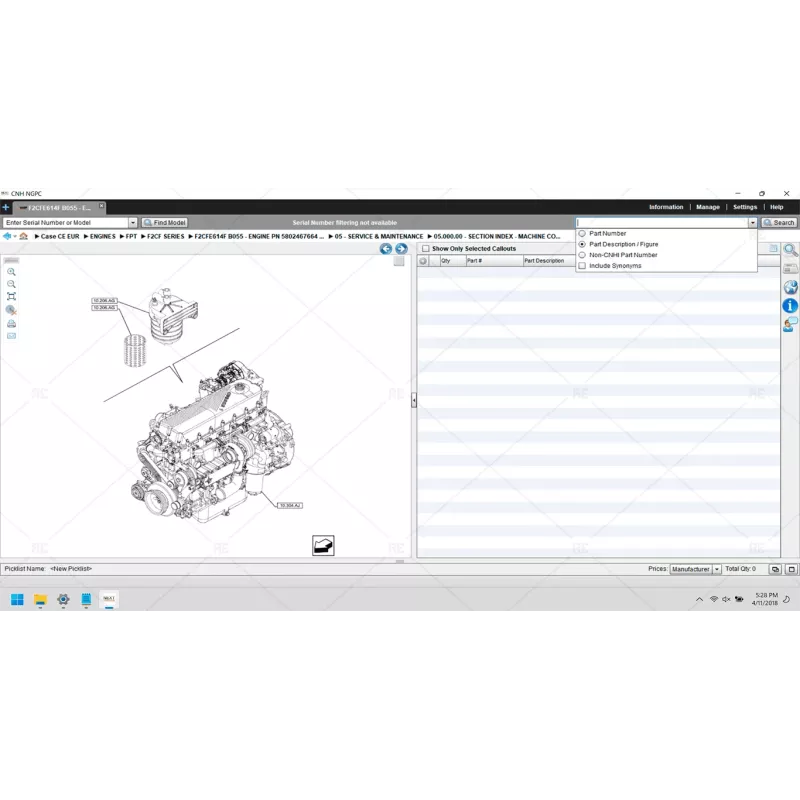Select the Fit to Window tool
This screenshot has height=800, width=800.
click(11, 296)
